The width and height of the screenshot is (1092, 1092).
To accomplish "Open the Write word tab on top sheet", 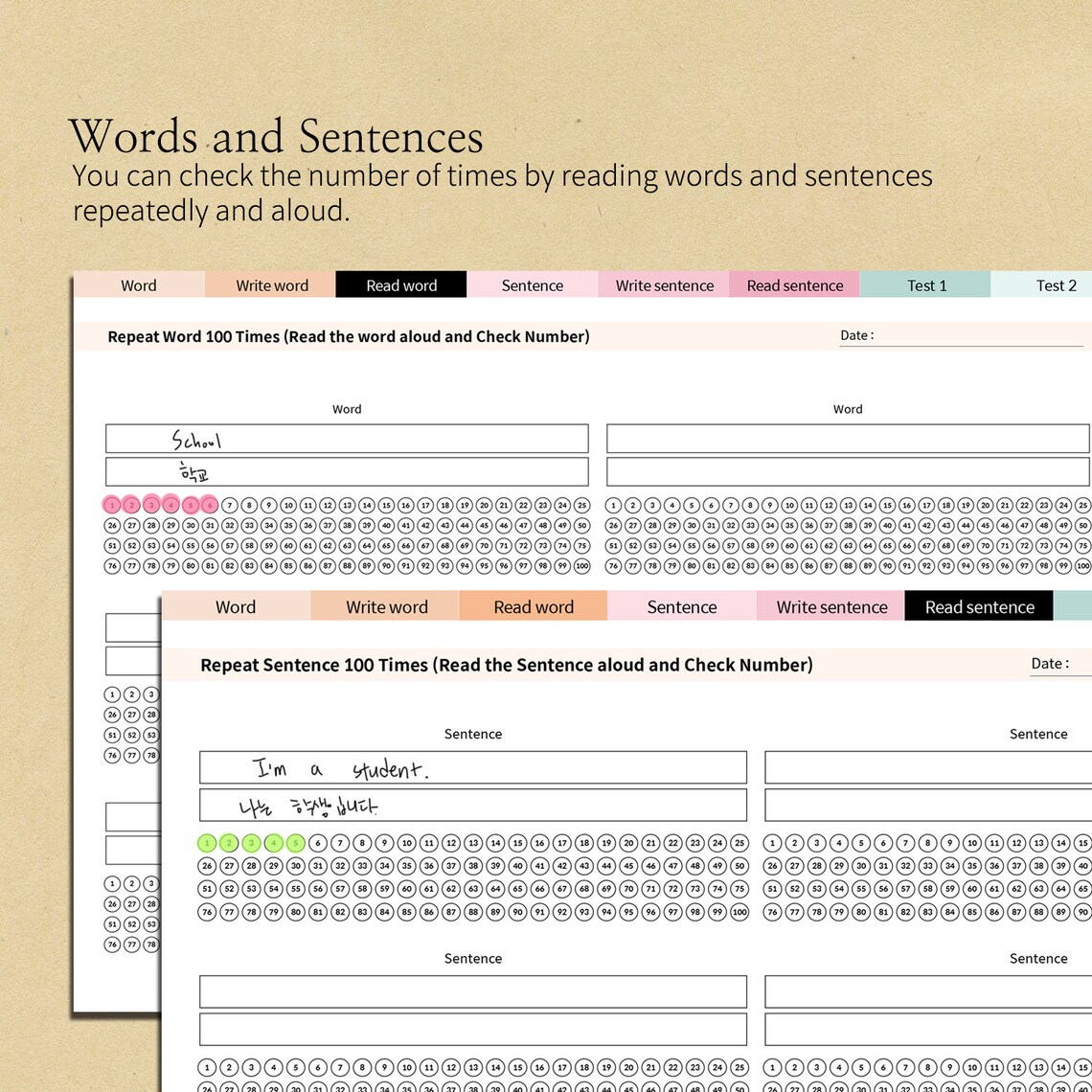I will pyautogui.click(x=271, y=284).
